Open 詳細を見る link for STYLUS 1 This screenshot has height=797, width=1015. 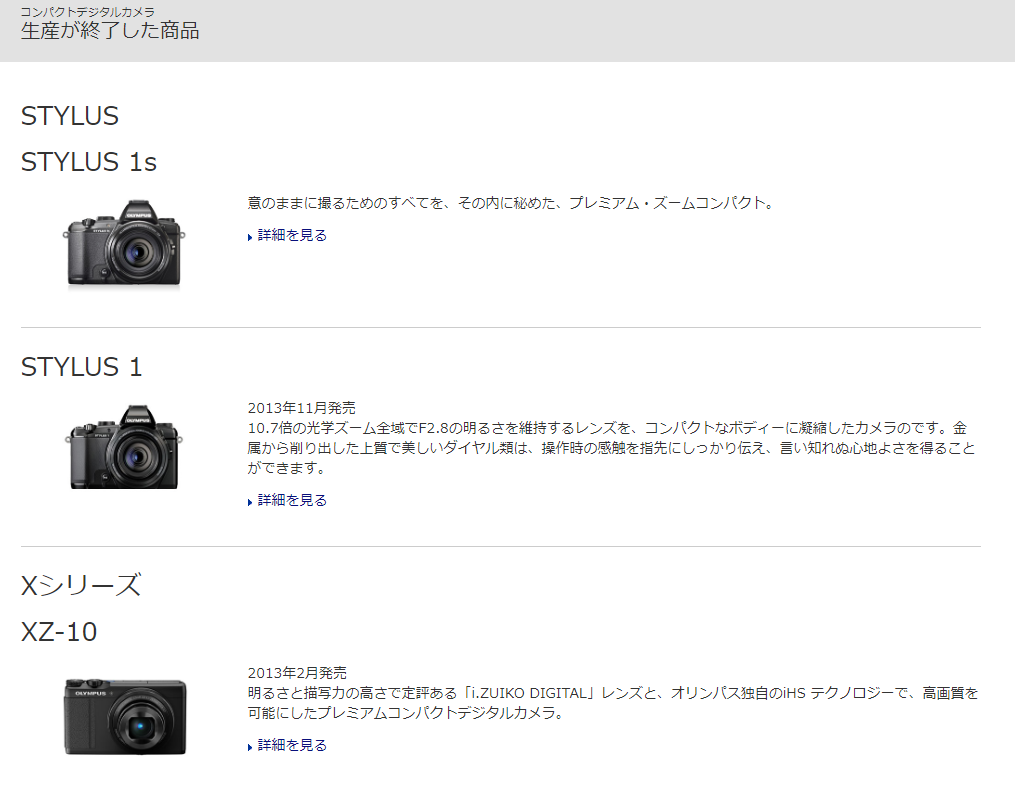(292, 501)
